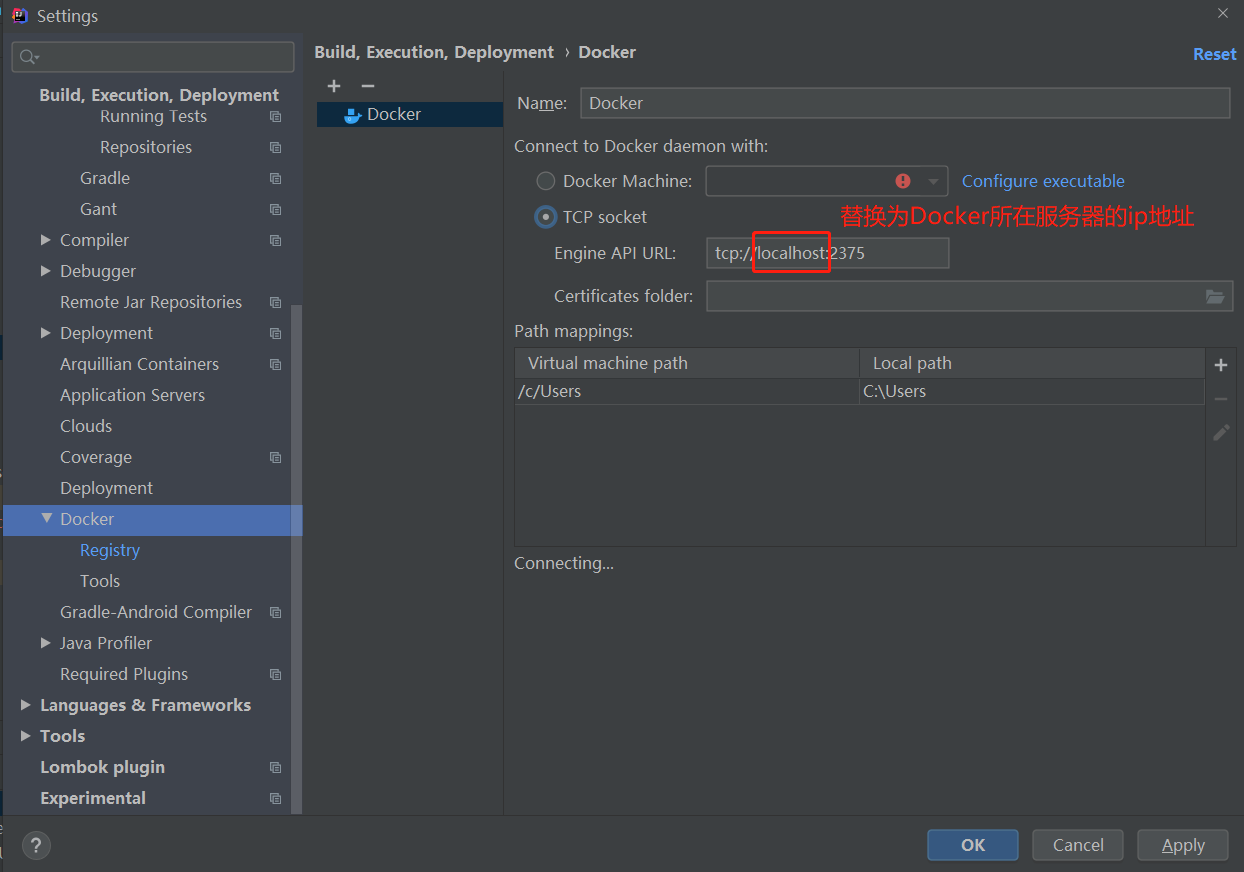Open help with the question mark icon
Screen dimensions: 1244x872
[36, 845]
